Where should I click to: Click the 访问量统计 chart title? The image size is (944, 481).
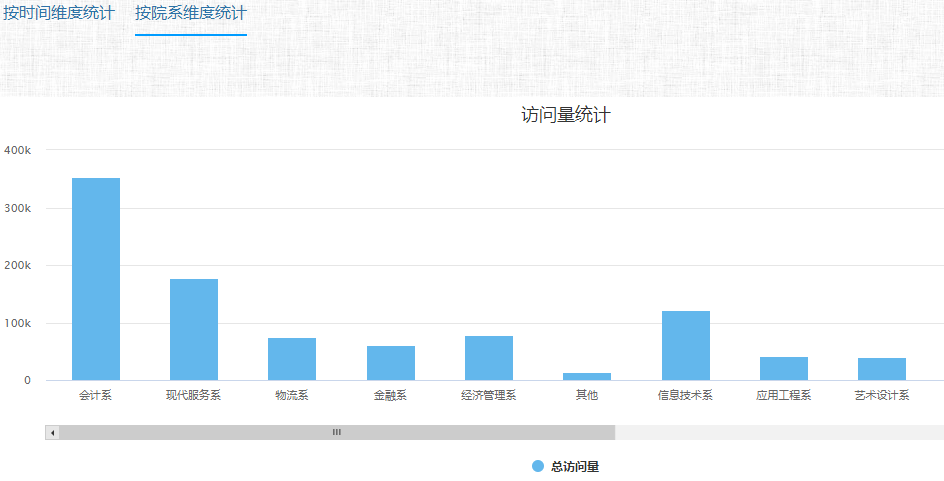pos(566,115)
